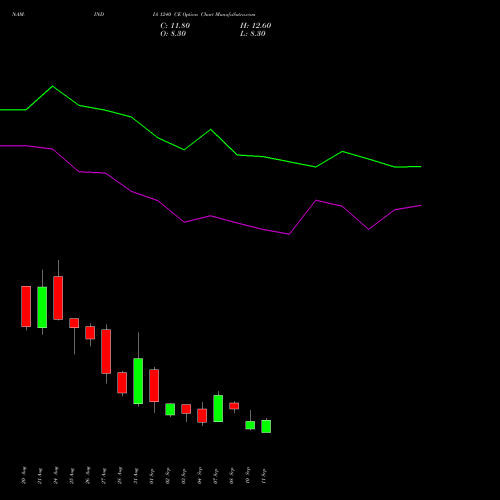Click the '08 Sep' date label
The width and height of the screenshot is (500, 500).
[232, 475]
